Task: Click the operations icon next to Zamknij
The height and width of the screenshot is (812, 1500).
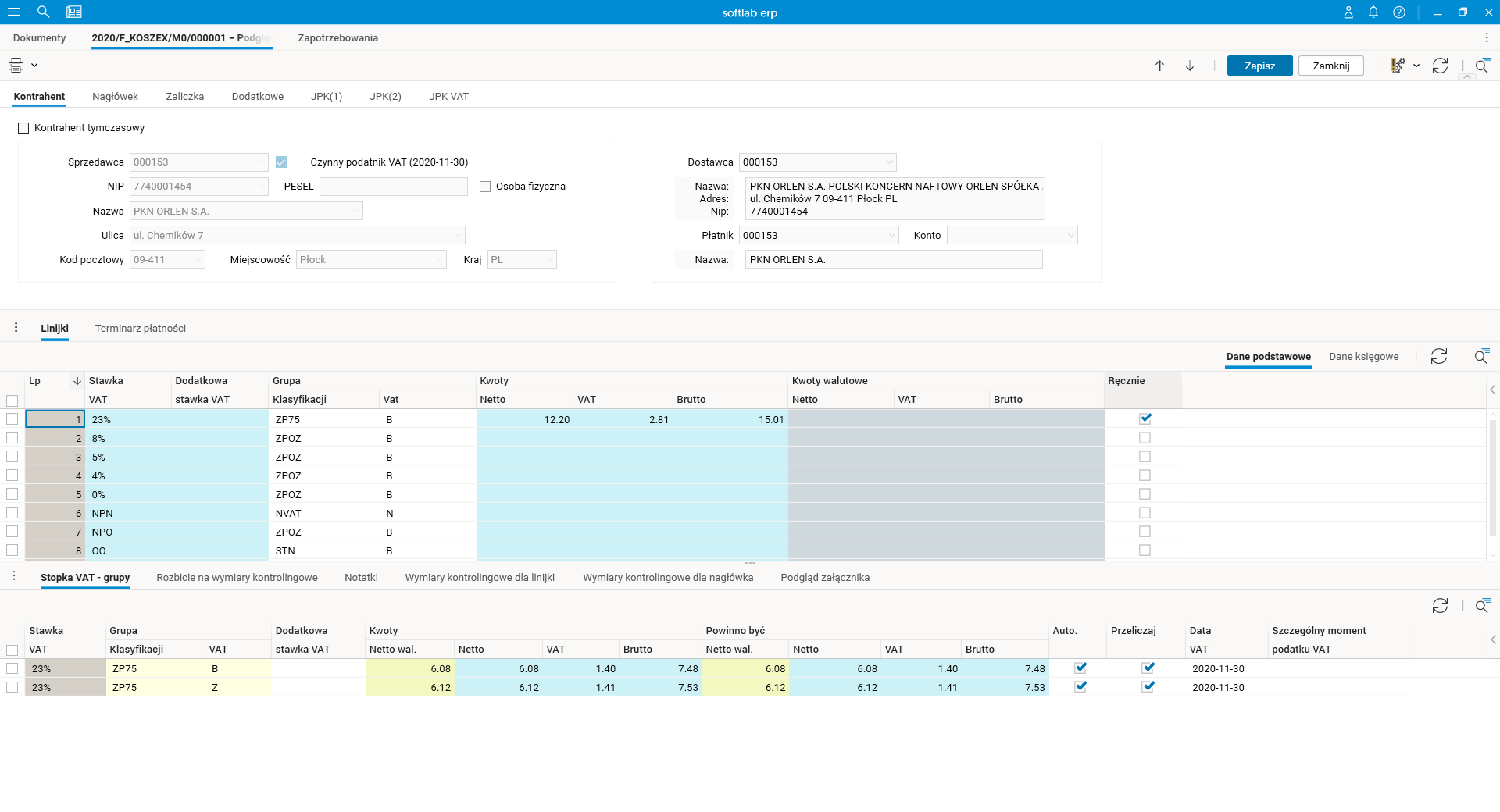Action: 1398,66
